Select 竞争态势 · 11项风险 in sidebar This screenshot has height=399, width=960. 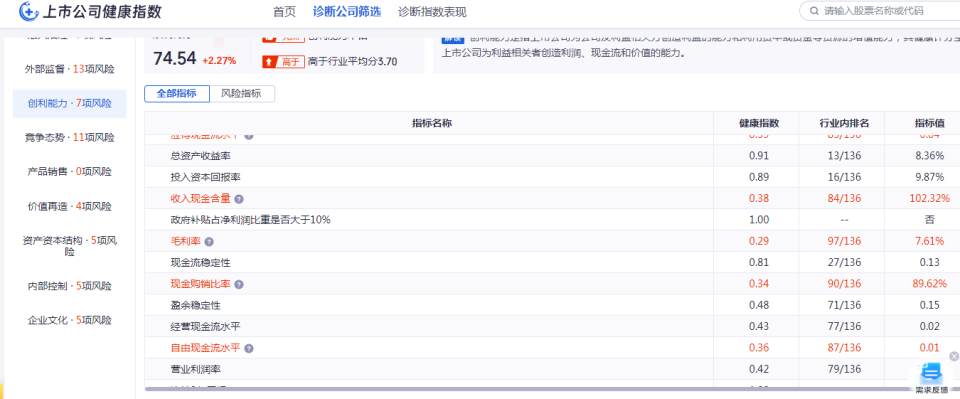[x=70, y=137]
